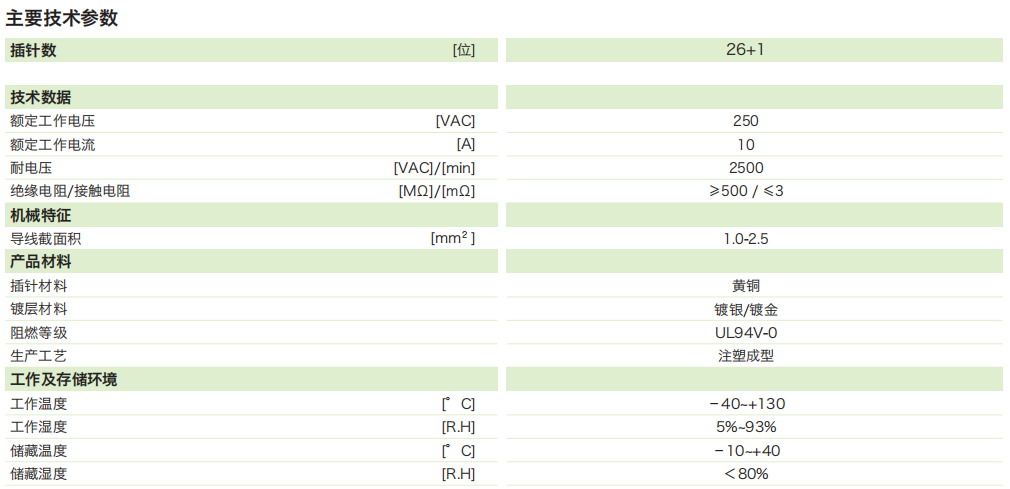This screenshot has width=1010, height=489.
Task: Select the working humidity value 5%~93%
Action: coord(745,427)
